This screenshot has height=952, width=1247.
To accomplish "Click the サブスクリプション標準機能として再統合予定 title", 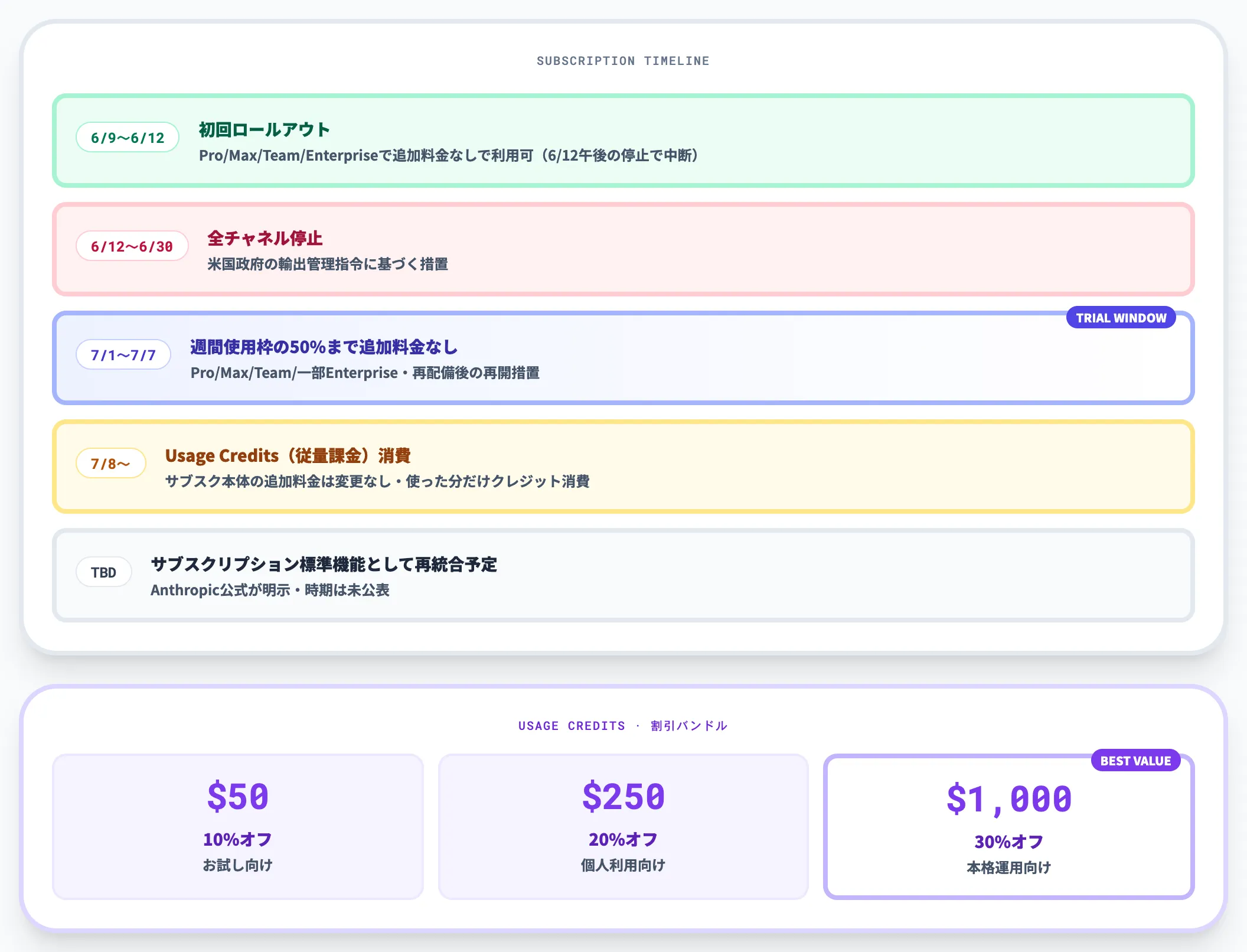I will point(324,564).
